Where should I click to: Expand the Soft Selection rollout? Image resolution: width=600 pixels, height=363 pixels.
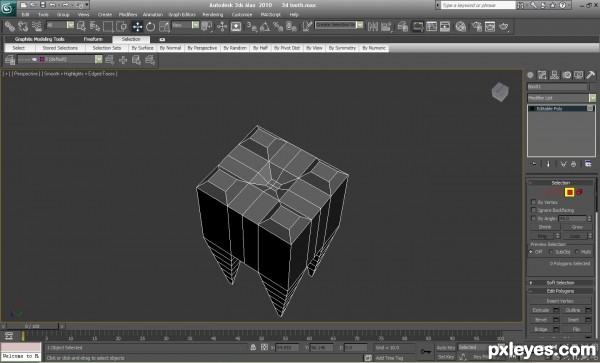pos(560,283)
